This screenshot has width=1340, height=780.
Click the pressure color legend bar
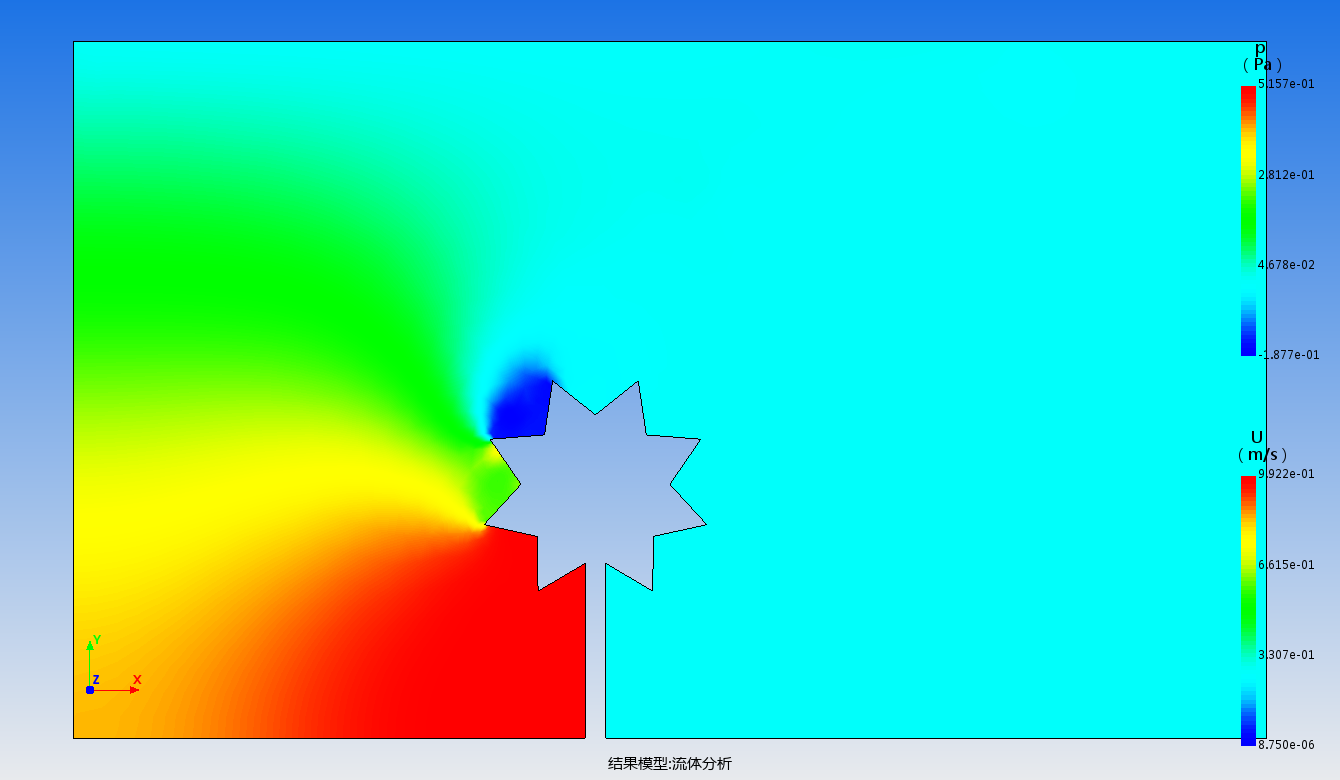coord(1248,221)
